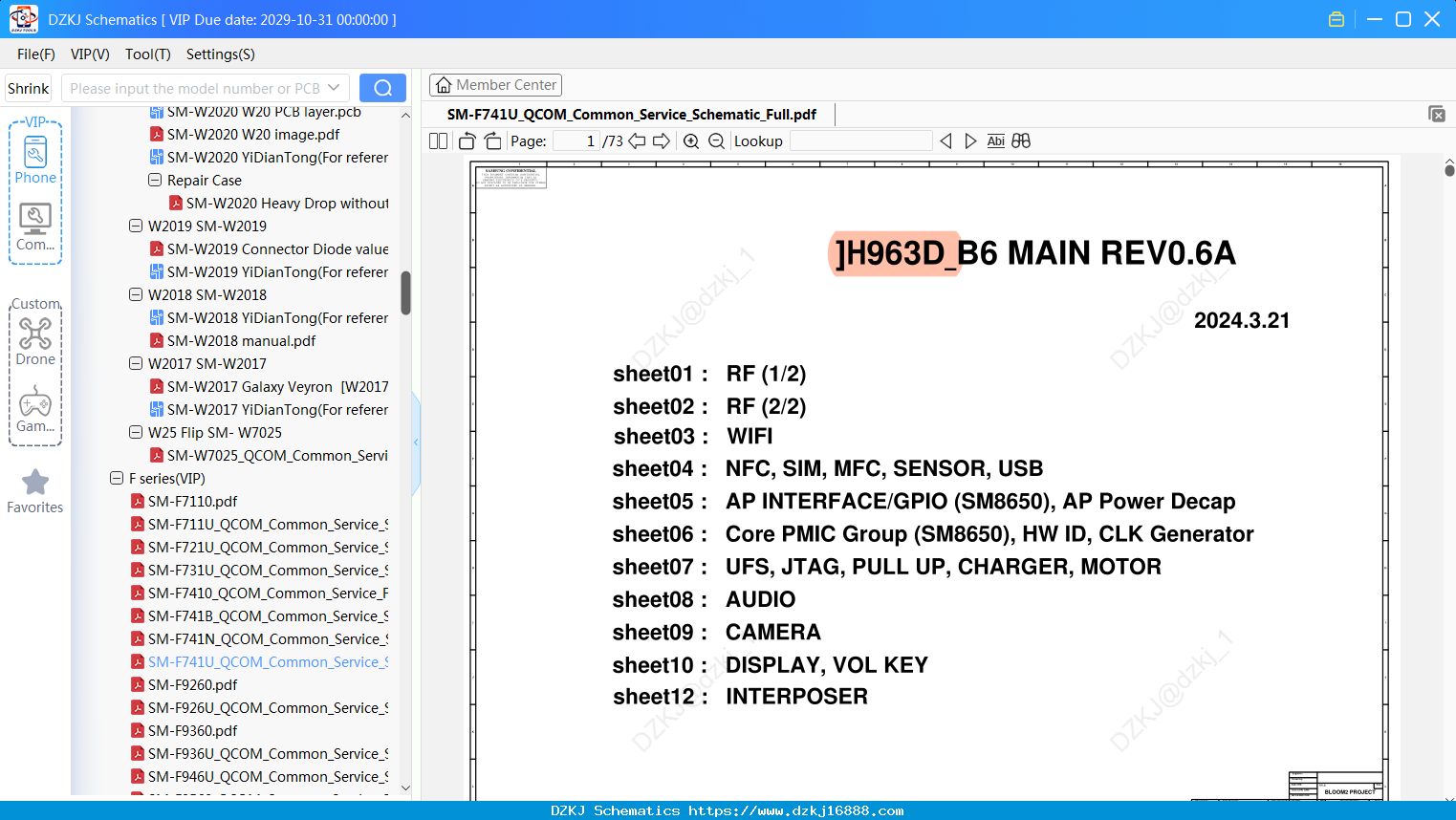Collapse the Repair Case folder
This screenshot has width=1456, height=820.
(x=155, y=180)
